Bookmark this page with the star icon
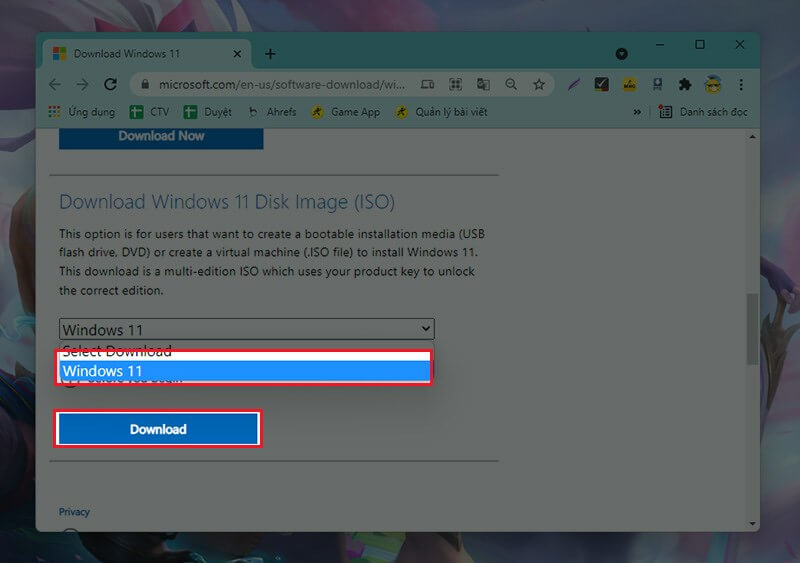This screenshot has width=800, height=563. point(539,85)
